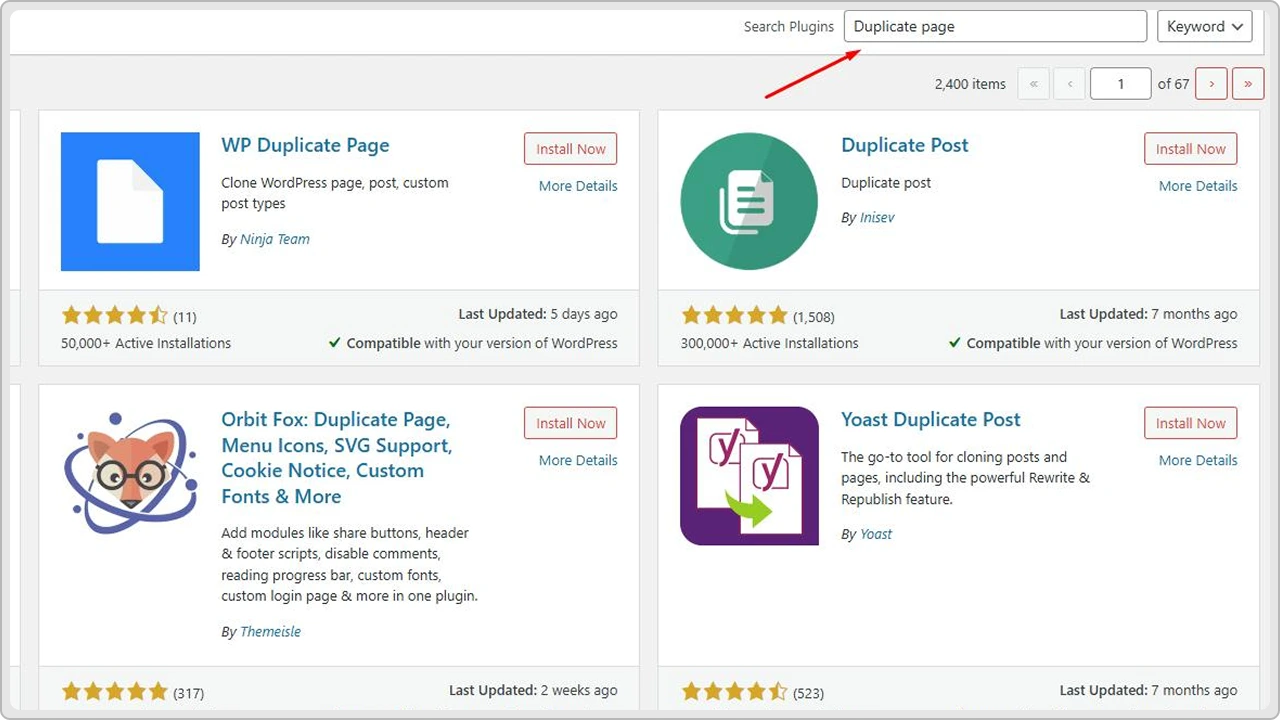Visit the Ninja Team author link
The height and width of the screenshot is (720, 1280).
pyautogui.click(x=274, y=239)
